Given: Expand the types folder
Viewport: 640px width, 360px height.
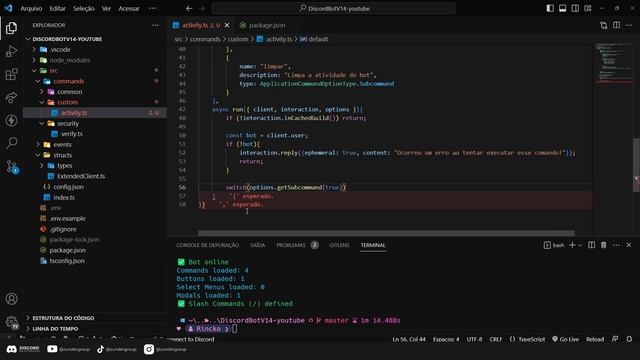Looking at the screenshot, I should point(64,166).
